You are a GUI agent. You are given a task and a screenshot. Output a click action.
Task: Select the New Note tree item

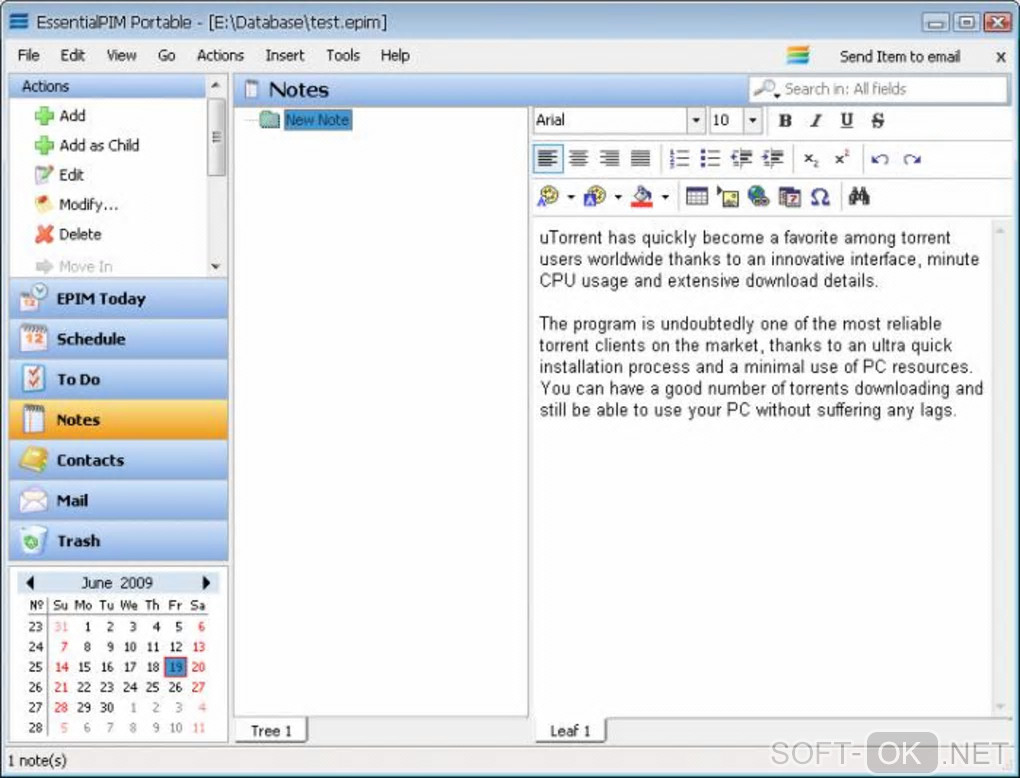pyautogui.click(x=317, y=120)
